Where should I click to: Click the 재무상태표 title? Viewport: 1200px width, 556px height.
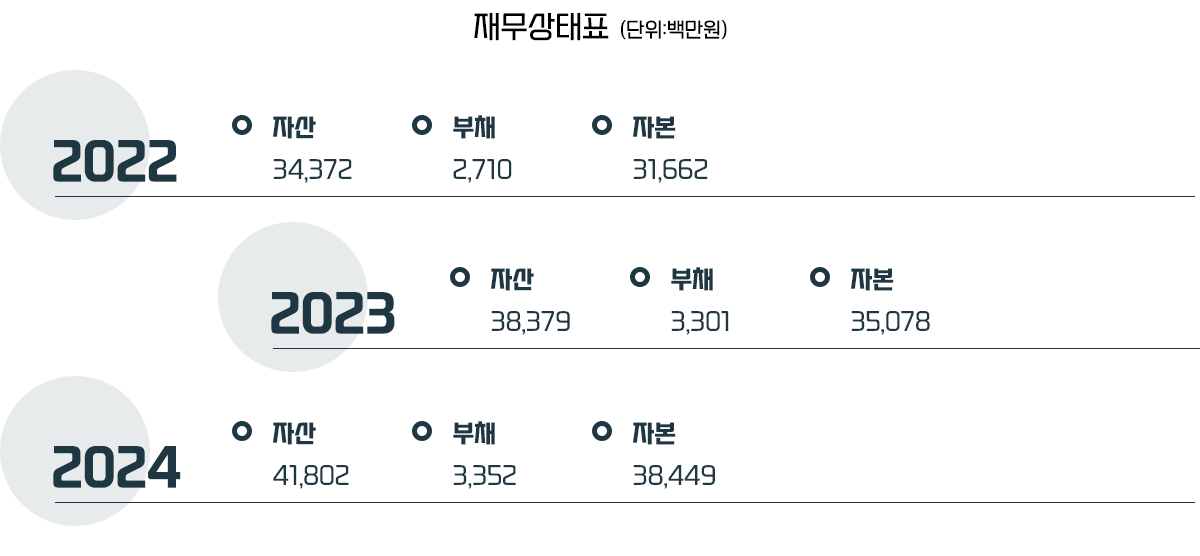point(540,27)
